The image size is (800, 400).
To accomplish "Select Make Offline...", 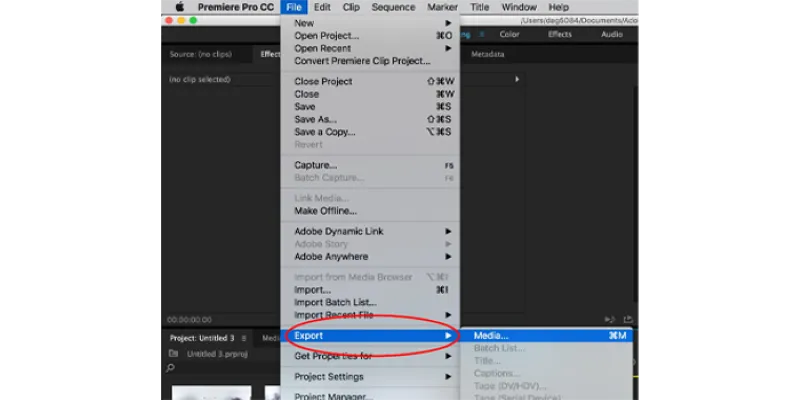I will point(370,211).
